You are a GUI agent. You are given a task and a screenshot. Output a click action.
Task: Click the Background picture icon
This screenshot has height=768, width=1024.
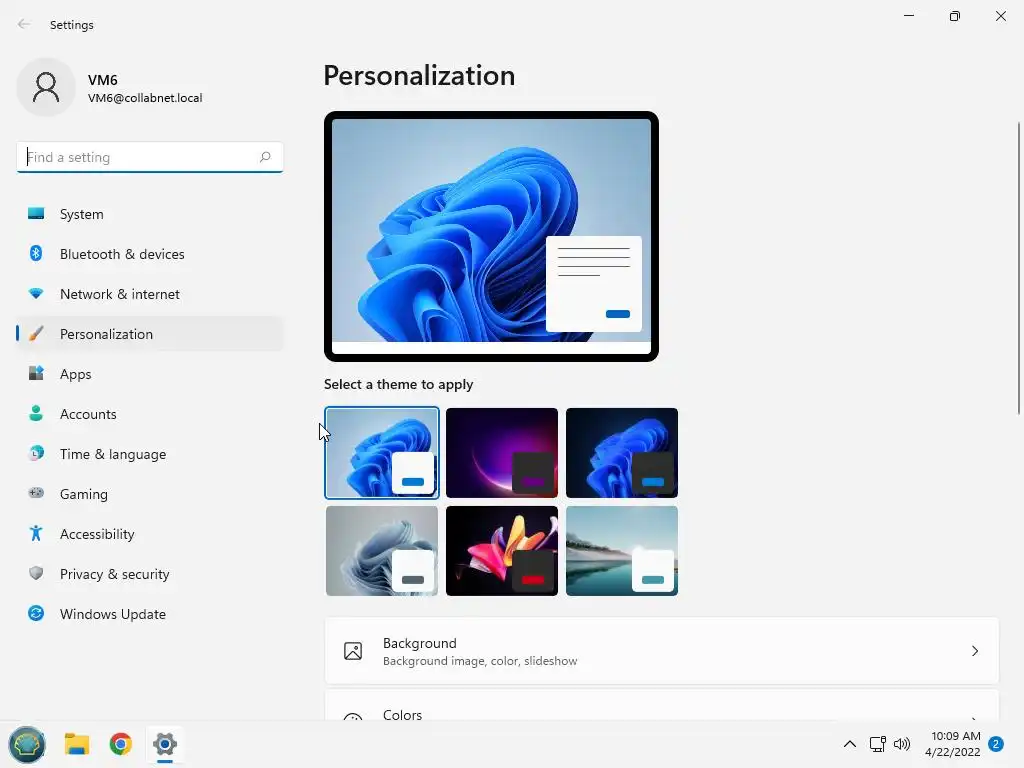pos(353,651)
